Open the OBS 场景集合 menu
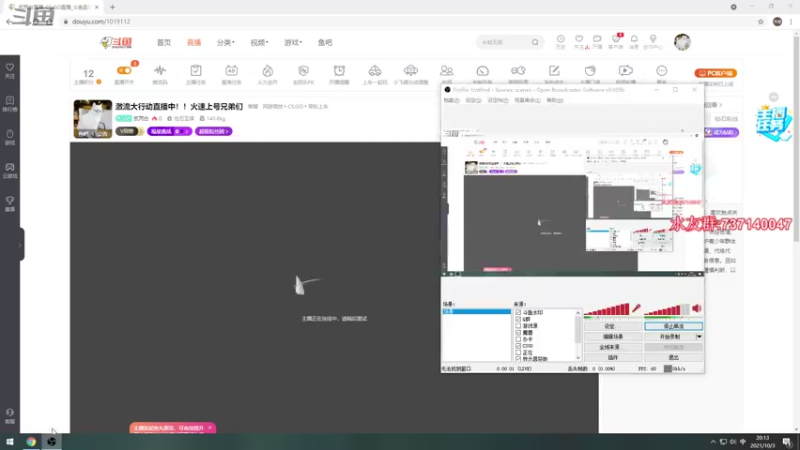 coord(527,101)
